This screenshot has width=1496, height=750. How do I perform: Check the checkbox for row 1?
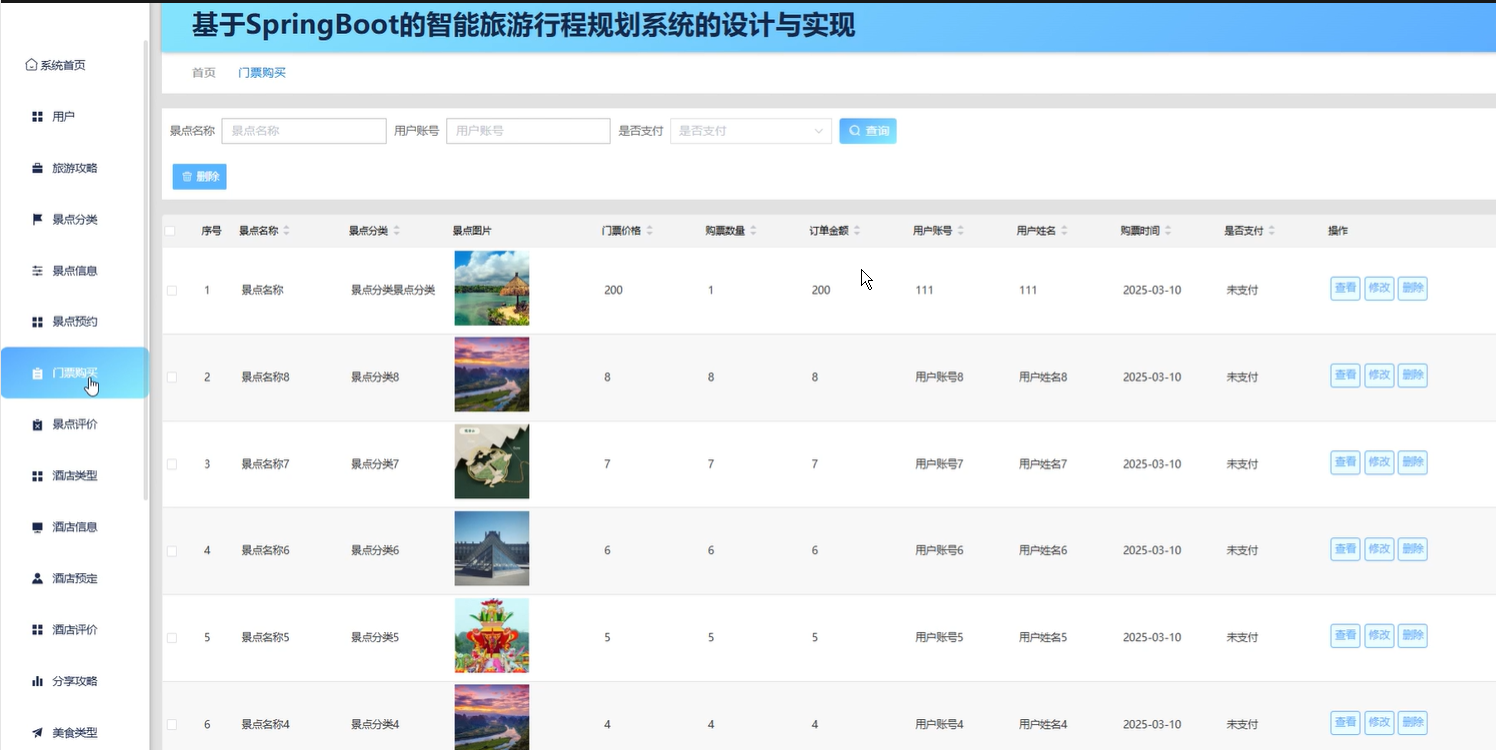(172, 291)
